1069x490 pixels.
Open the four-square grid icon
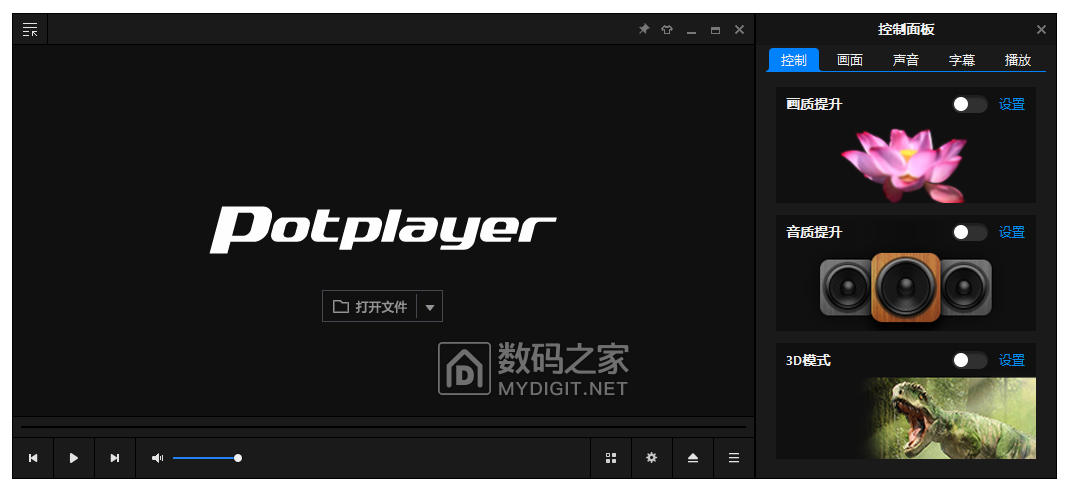(x=611, y=458)
